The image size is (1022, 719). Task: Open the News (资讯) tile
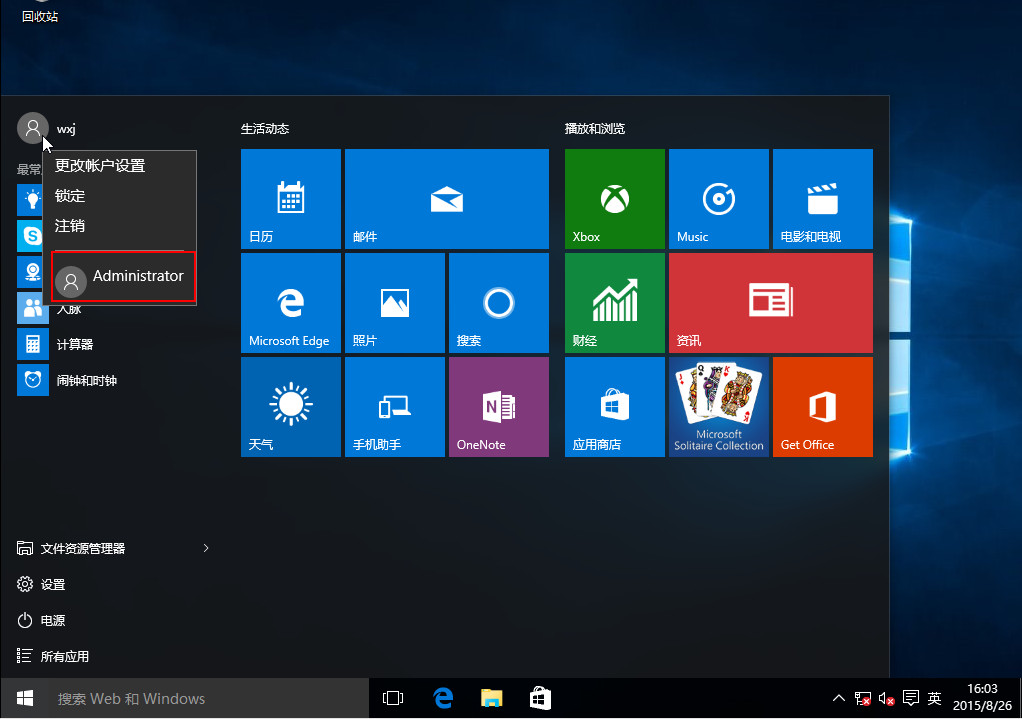pyautogui.click(x=770, y=303)
